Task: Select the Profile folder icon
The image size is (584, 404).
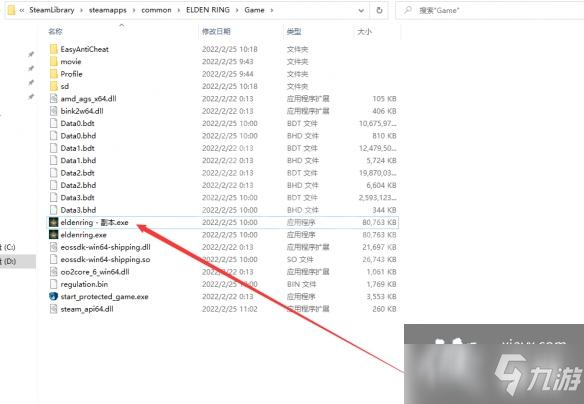Action: tap(54, 74)
